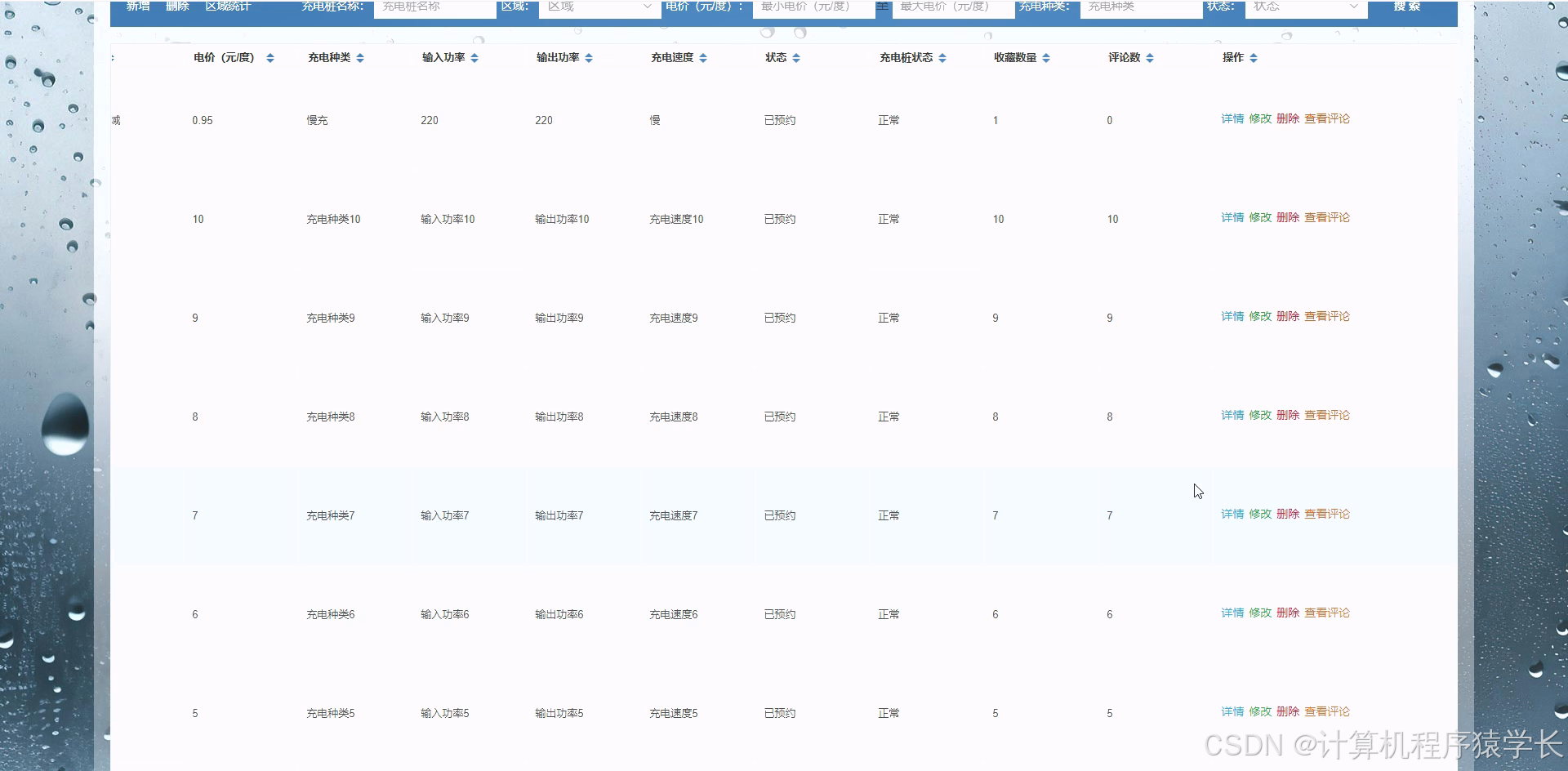Select the 充电速度6 cell
Viewport: 1568px width, 771px height.
point(674,614)
